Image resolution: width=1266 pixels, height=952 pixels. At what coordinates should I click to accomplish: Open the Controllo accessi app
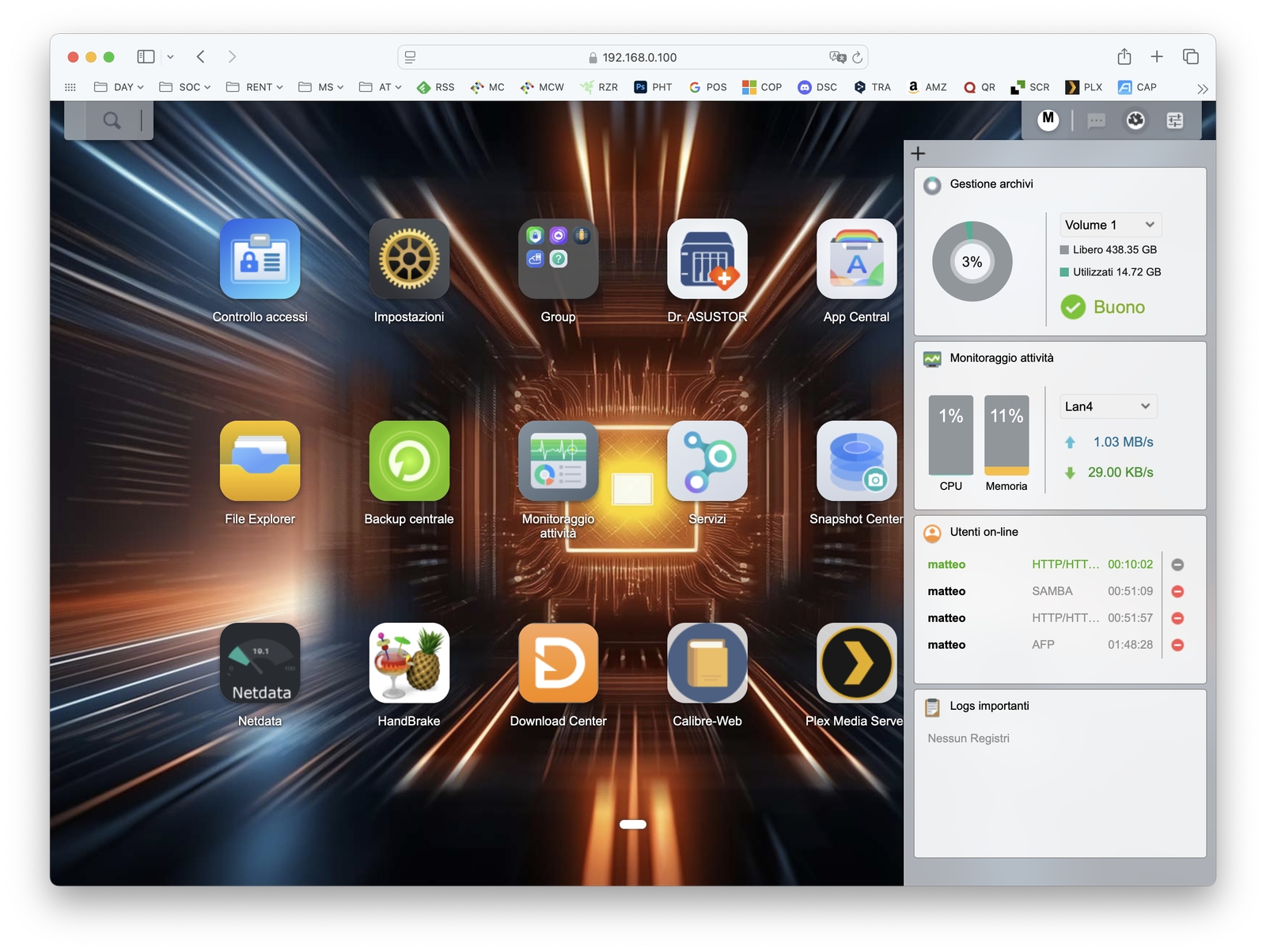260,259
